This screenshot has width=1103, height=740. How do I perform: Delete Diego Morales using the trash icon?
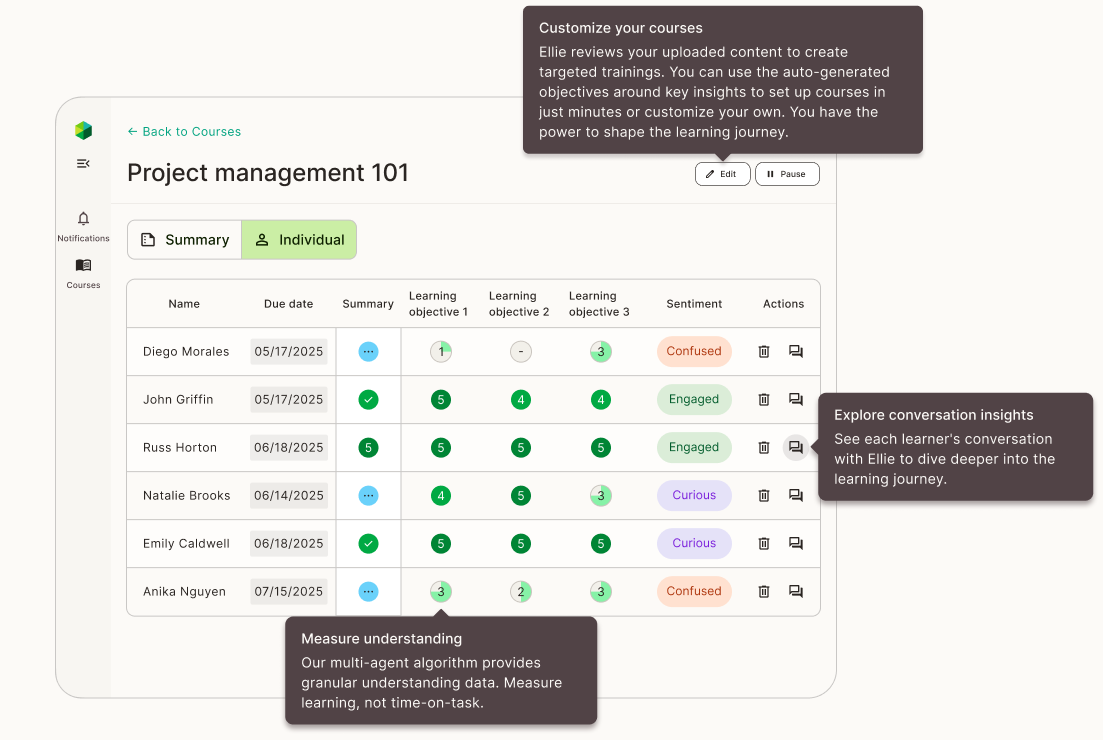point(763,351)
